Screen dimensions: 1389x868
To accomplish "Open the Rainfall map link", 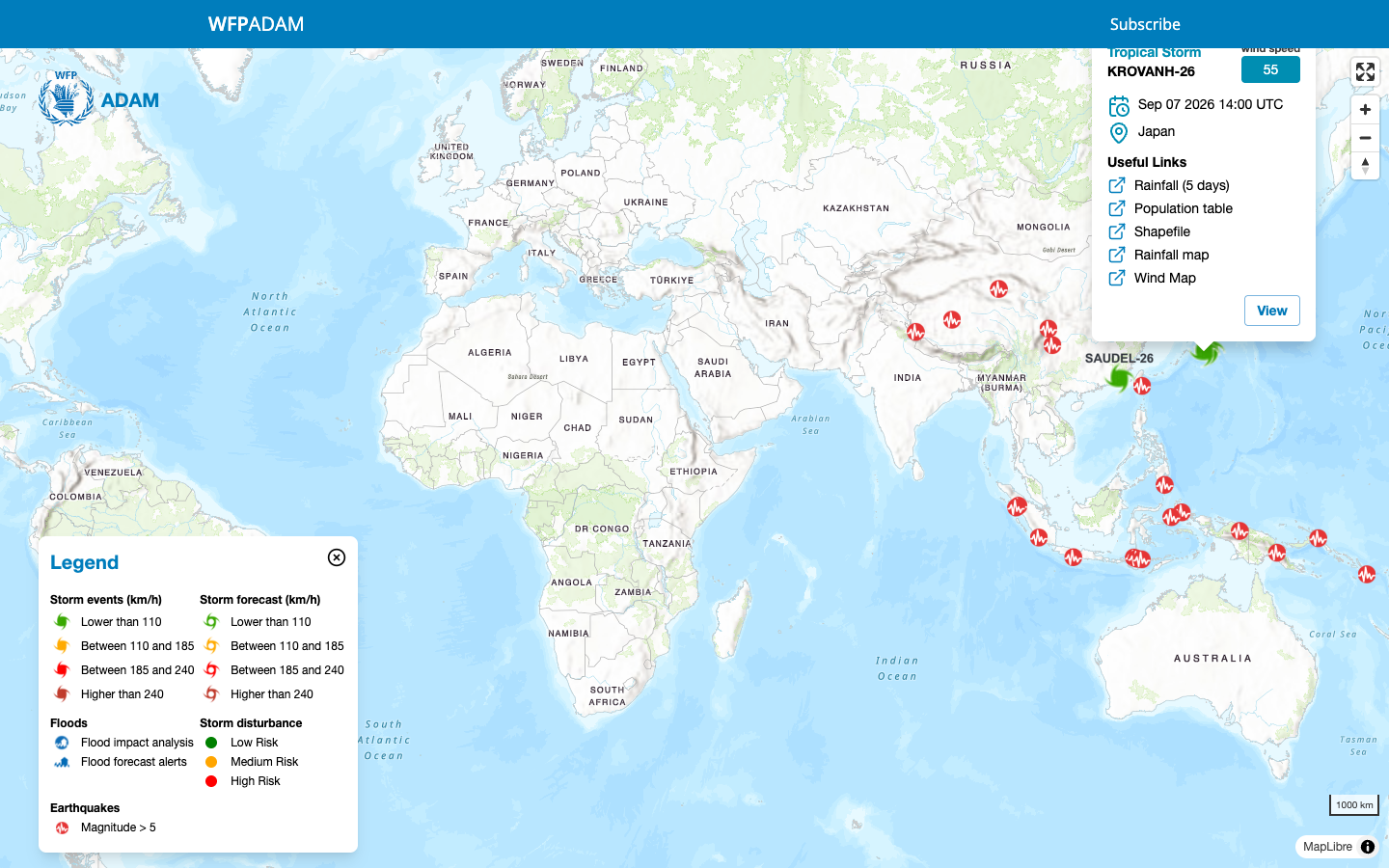I will (x=1171, y=255).
